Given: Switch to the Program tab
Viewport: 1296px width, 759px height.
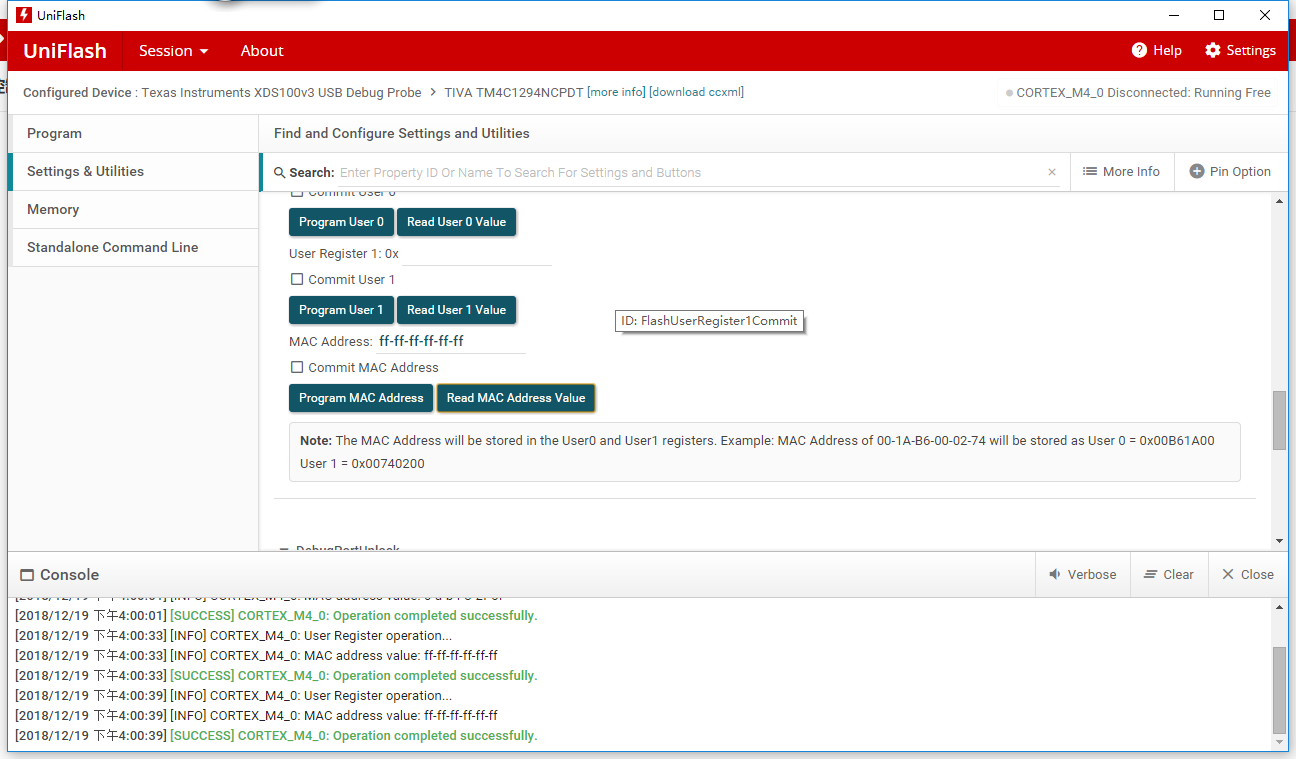Looking at the screenshot, I should 134,134.
